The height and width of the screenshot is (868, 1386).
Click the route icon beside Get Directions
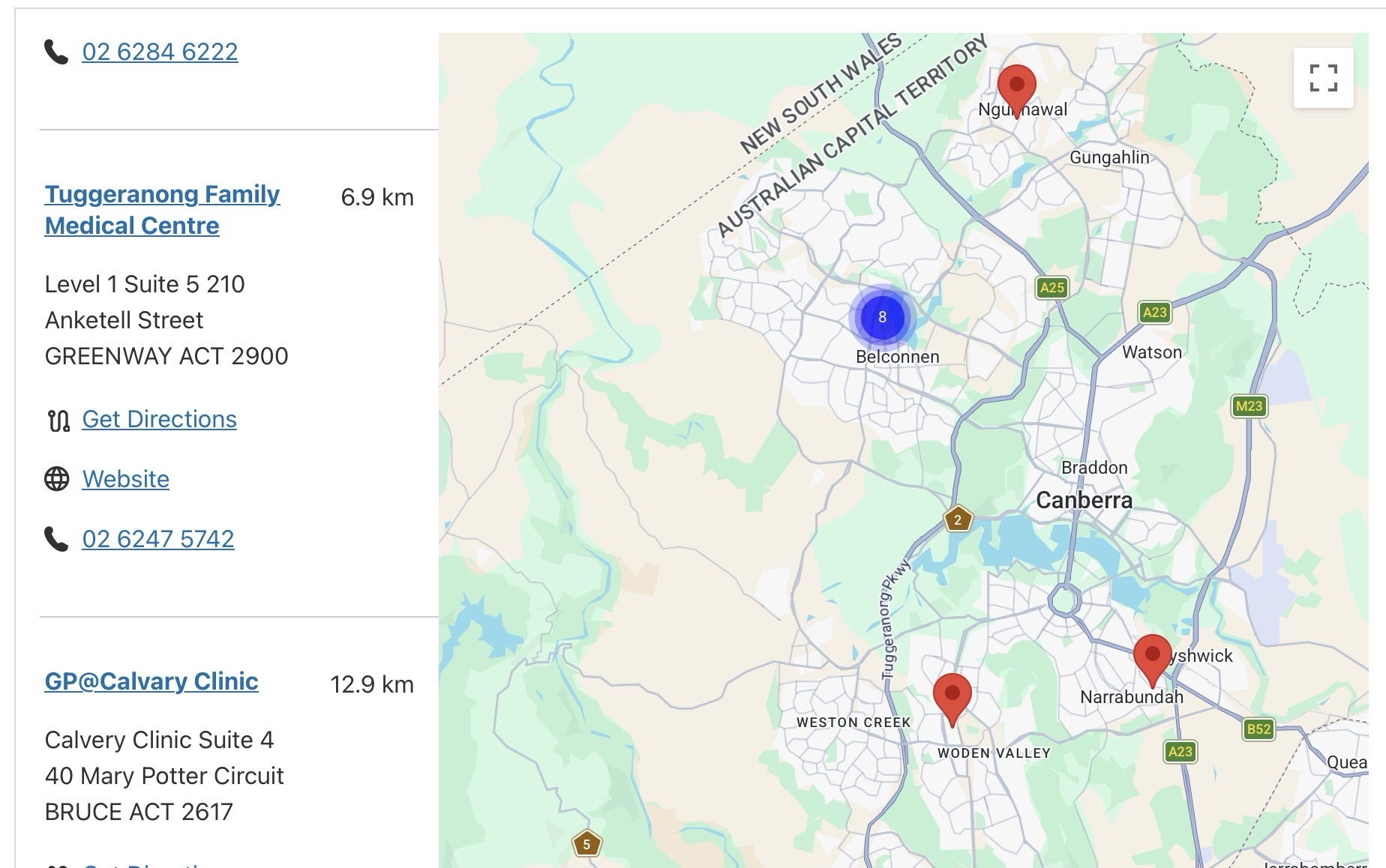58,420
